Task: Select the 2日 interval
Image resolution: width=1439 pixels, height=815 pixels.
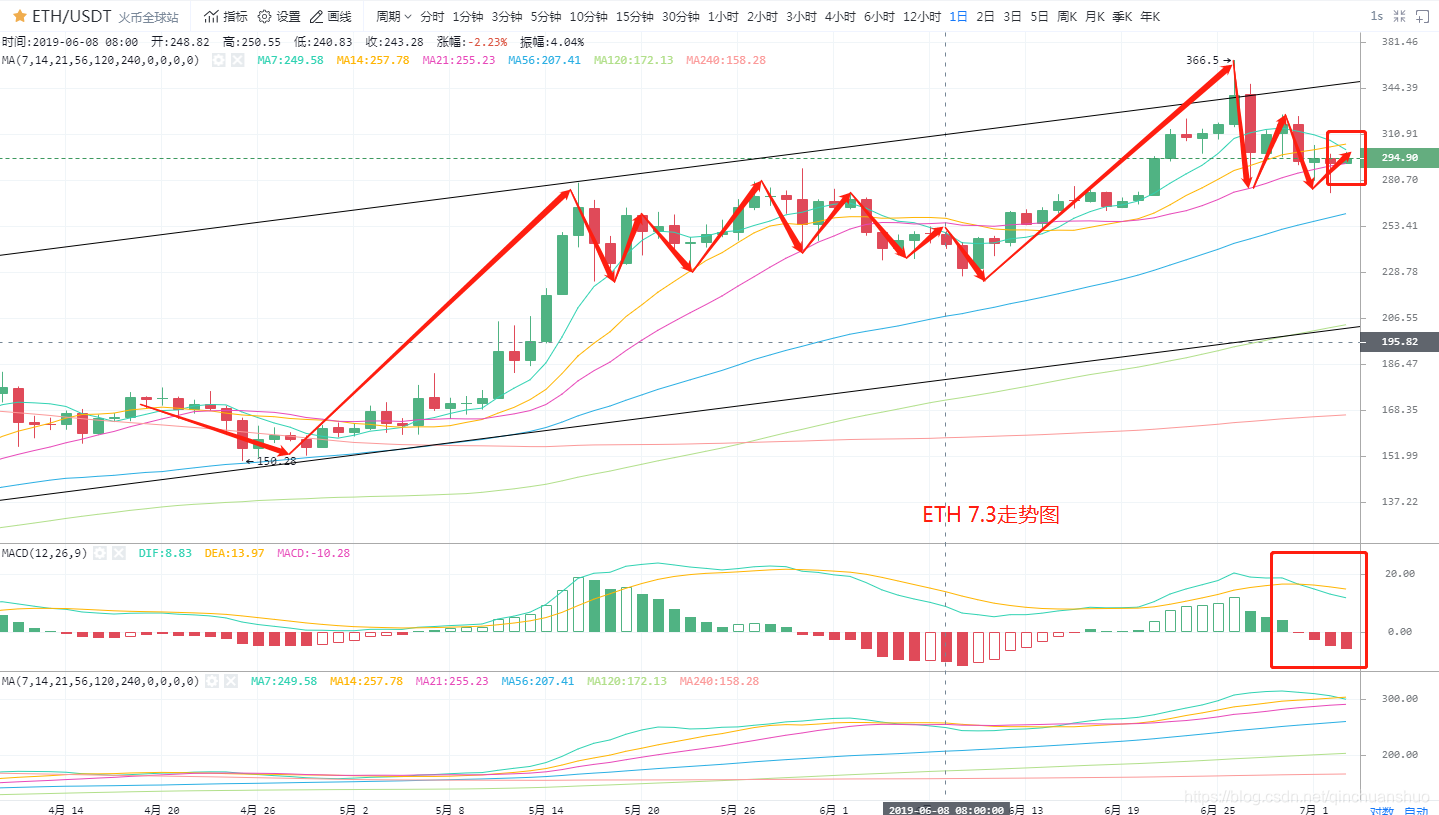Action: point(986,16)
